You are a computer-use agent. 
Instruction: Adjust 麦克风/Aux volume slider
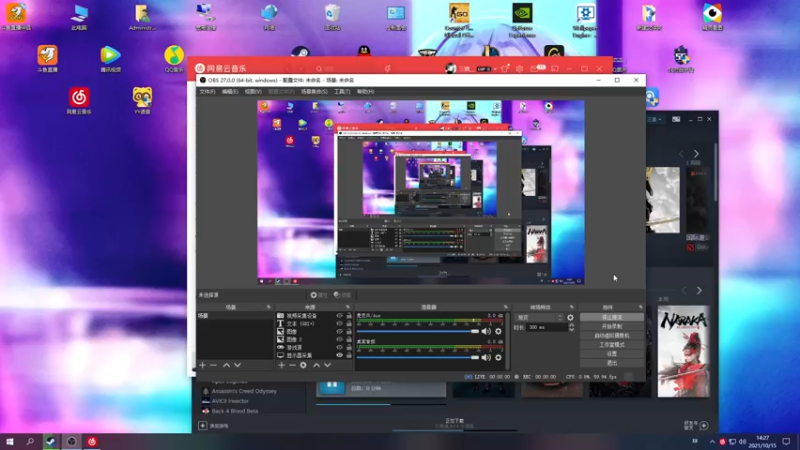(418, 331)
